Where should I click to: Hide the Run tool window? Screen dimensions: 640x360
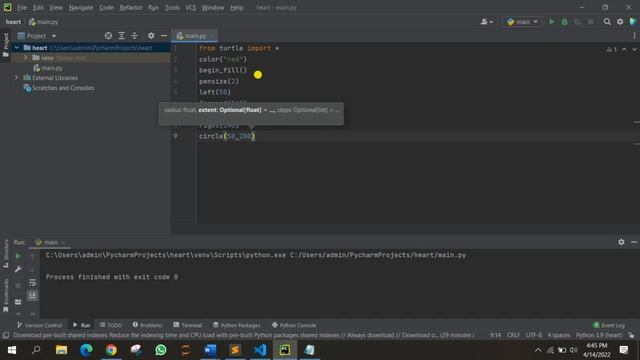click(x=634, y=242)
